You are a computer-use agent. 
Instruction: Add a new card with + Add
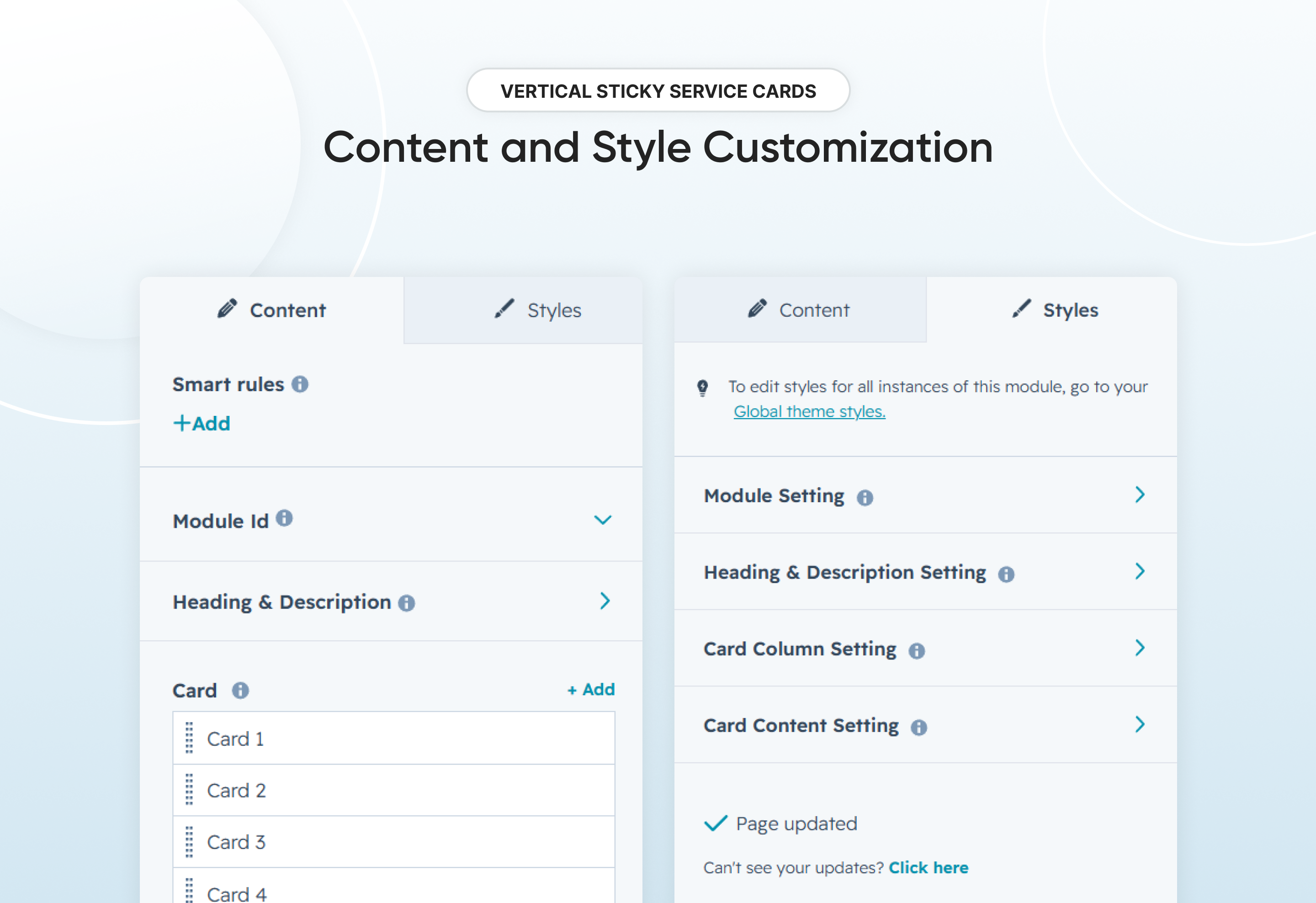[x=591, y=690]
